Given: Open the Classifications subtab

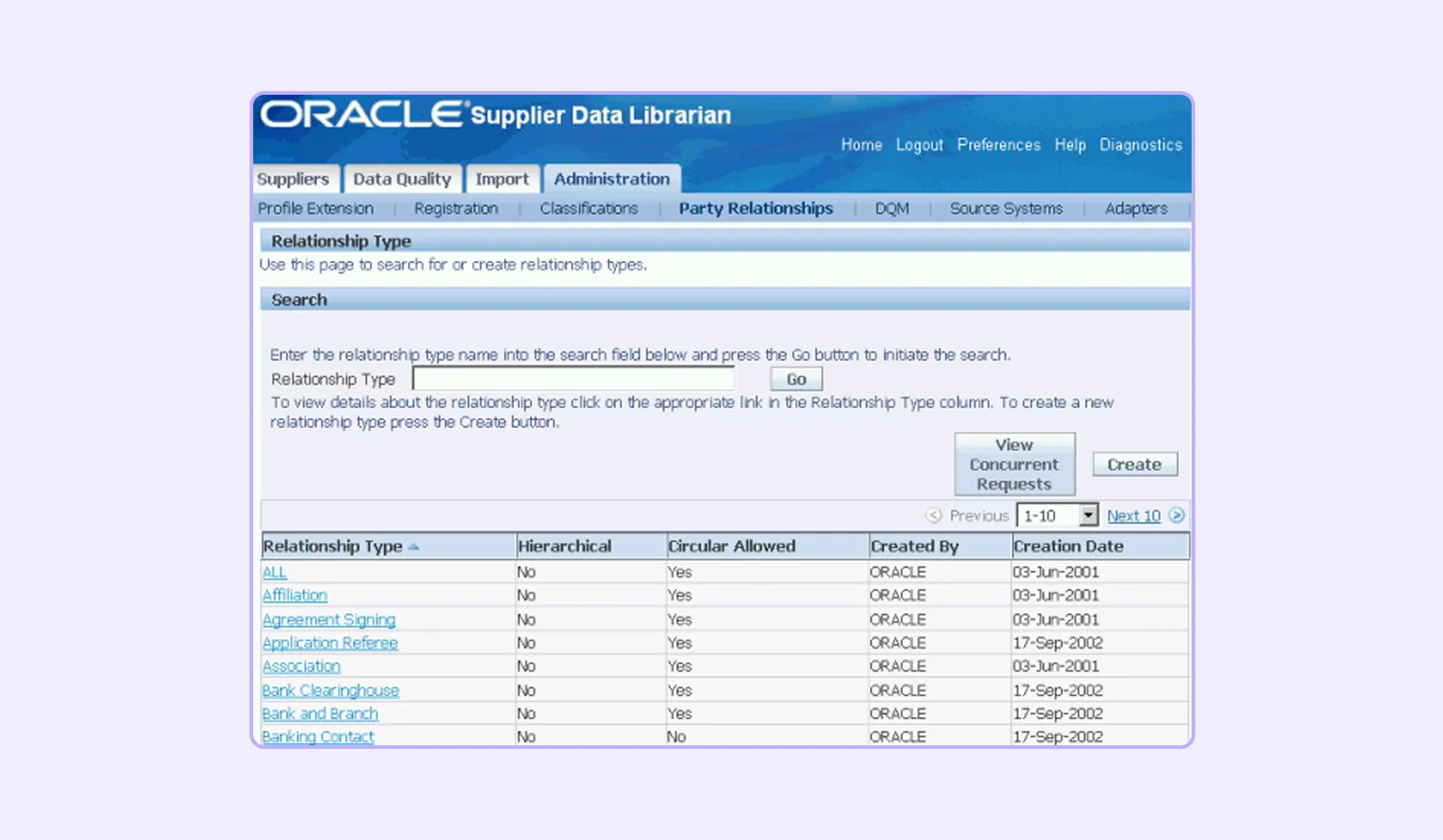Looking at the screenshot, I should (x=588, y=209).
